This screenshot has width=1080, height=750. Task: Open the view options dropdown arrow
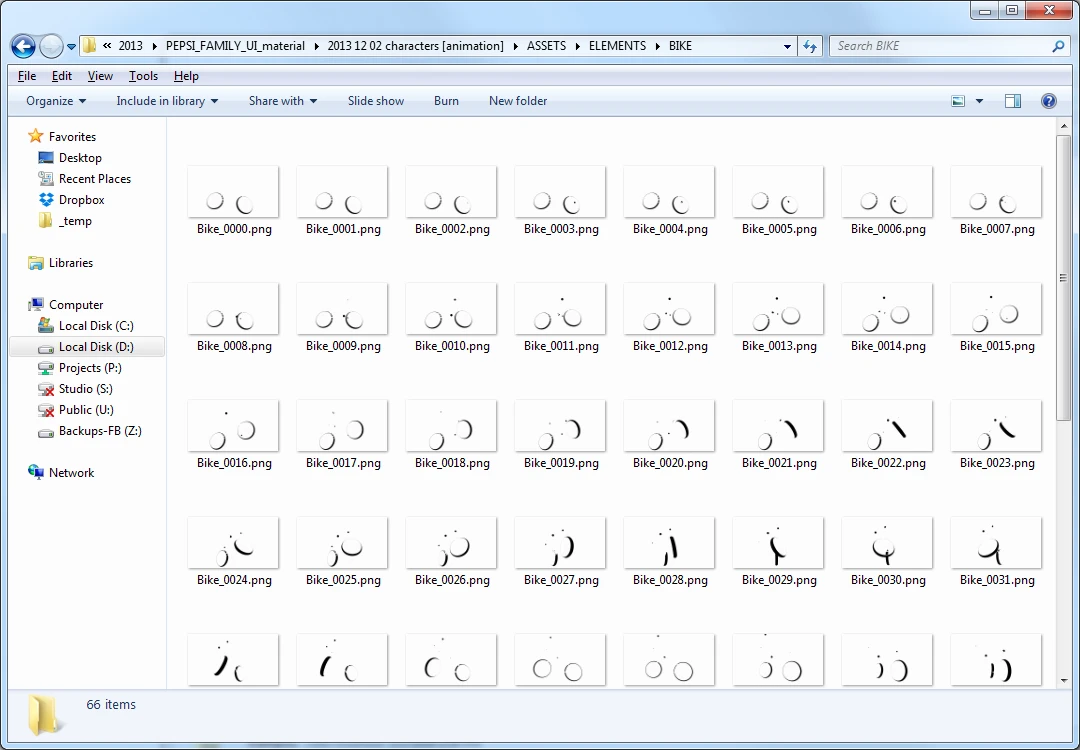click(979, 101)
